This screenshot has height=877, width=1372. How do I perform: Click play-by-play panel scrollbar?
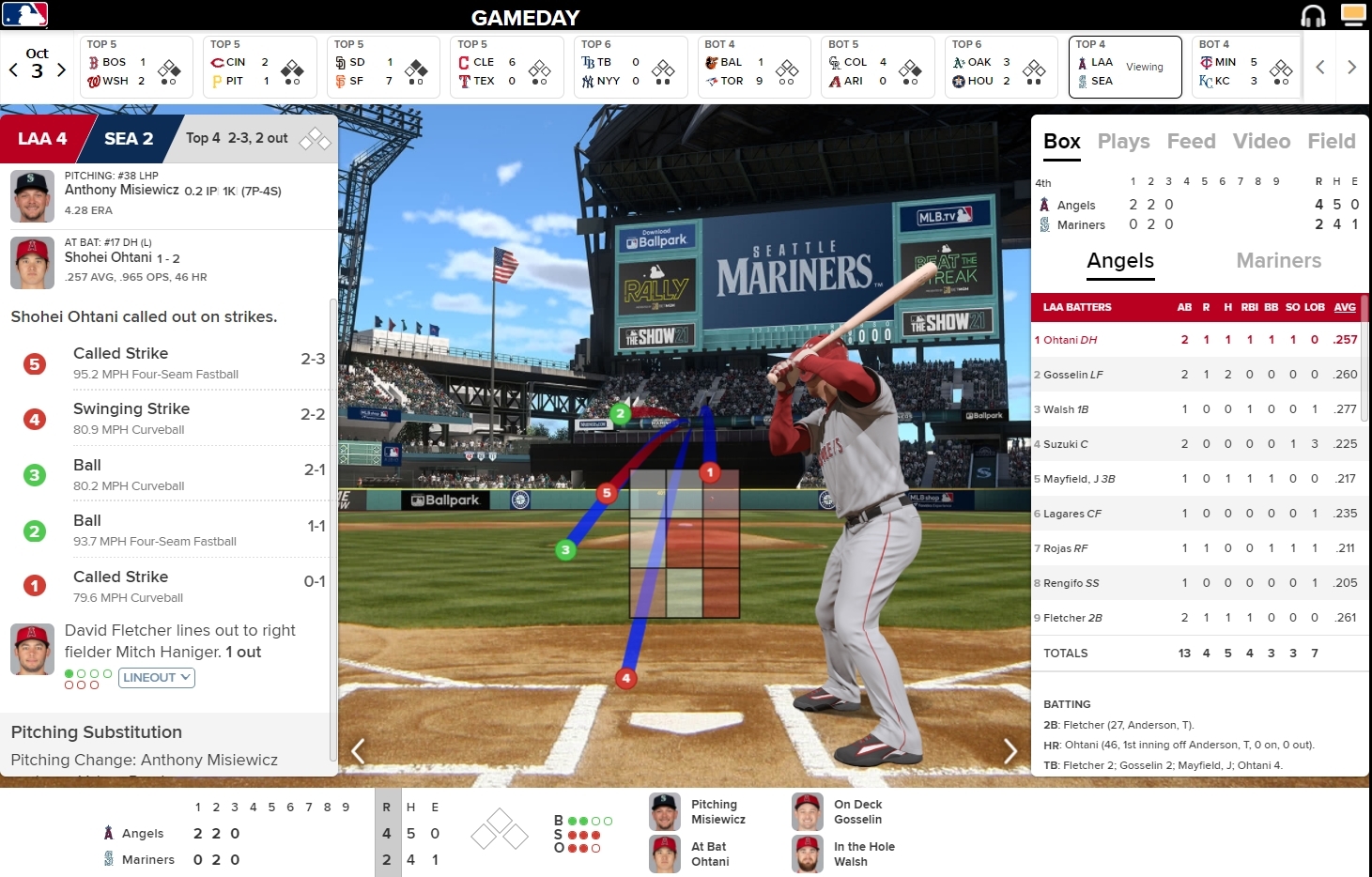tap(333, 530)
